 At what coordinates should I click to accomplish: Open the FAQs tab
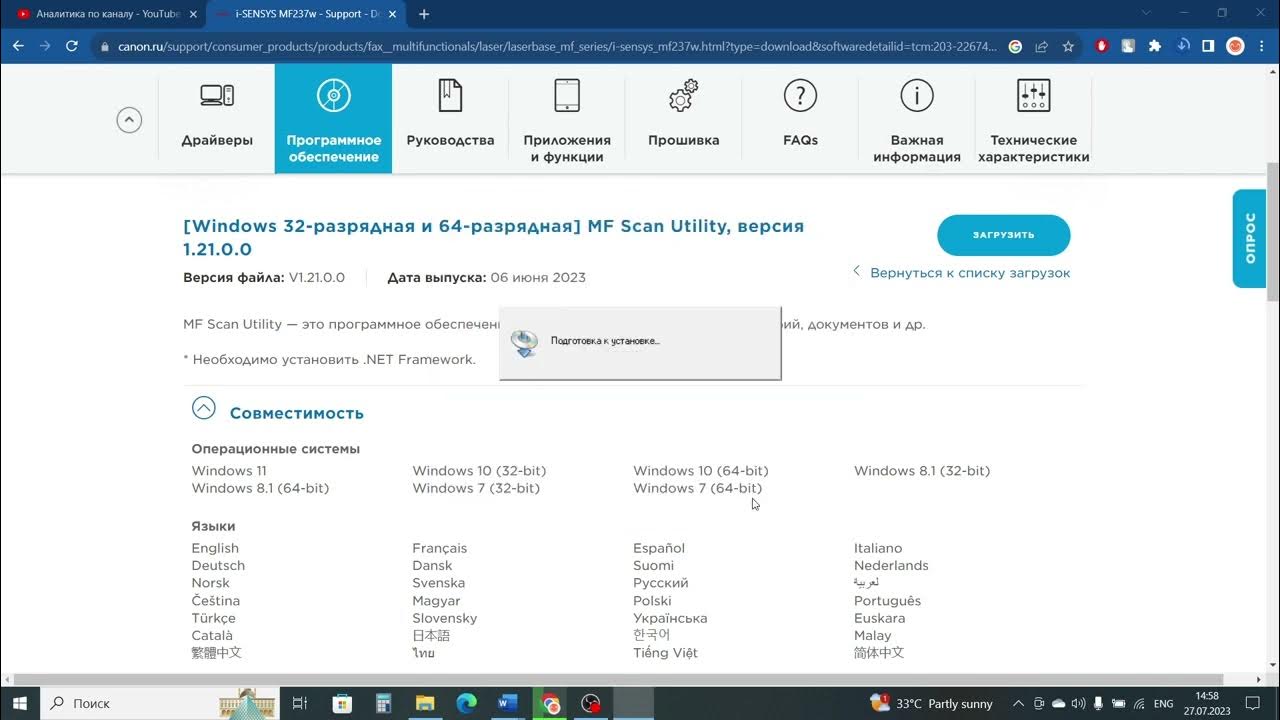pos(800,118)
